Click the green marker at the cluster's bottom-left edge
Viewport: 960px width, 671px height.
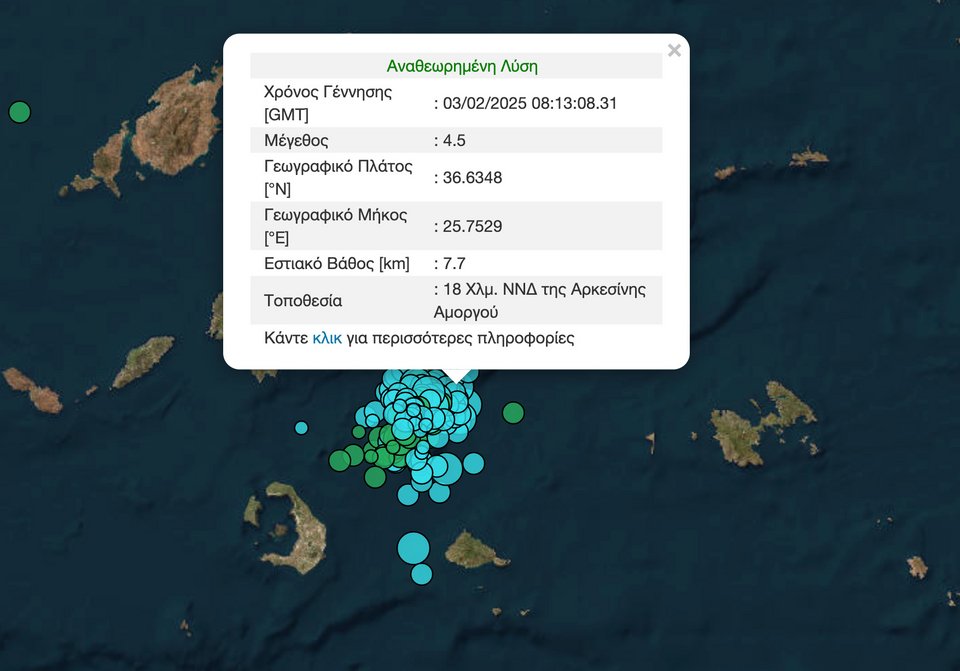point(375,477)
